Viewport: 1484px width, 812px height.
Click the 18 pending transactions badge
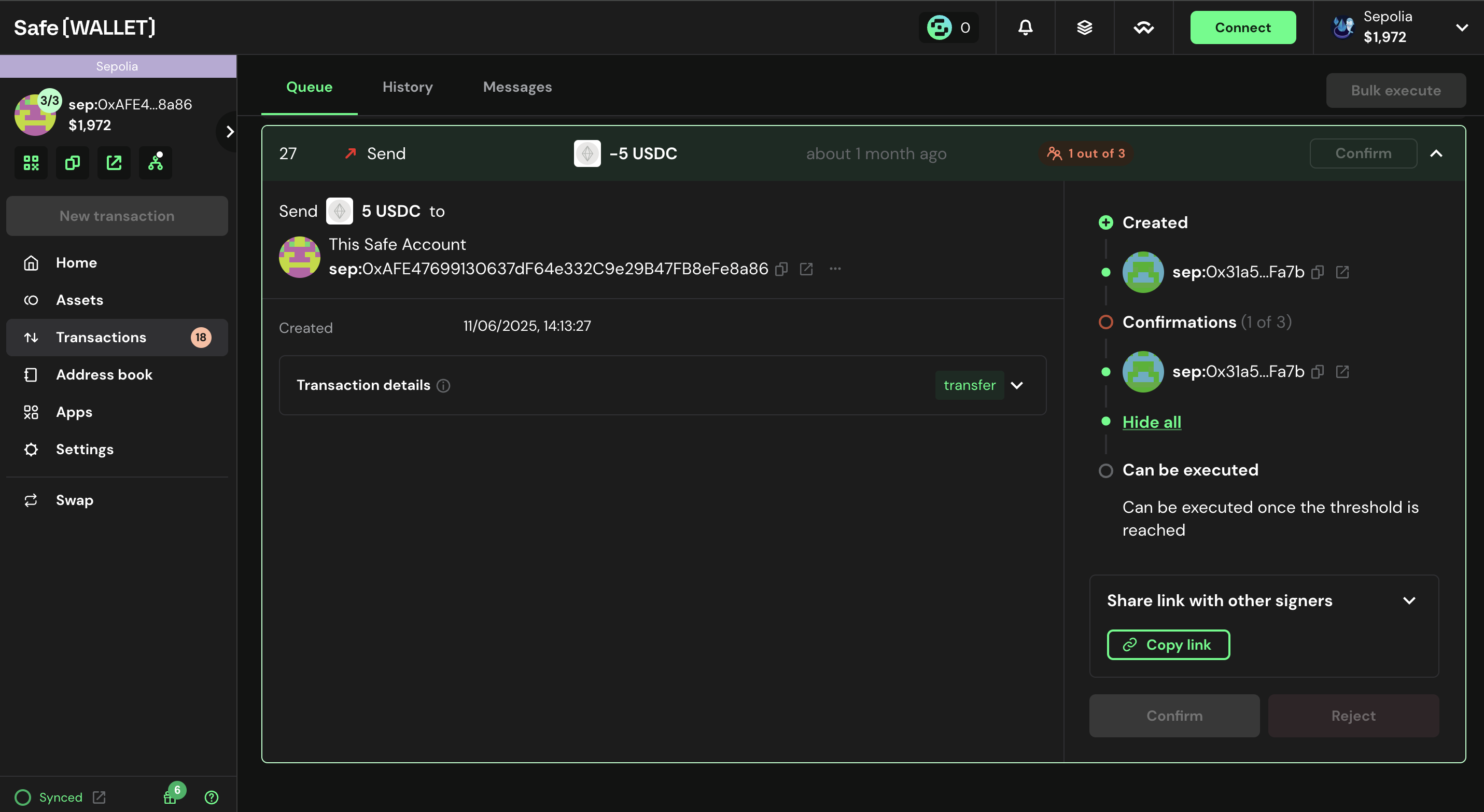(201, 338)
